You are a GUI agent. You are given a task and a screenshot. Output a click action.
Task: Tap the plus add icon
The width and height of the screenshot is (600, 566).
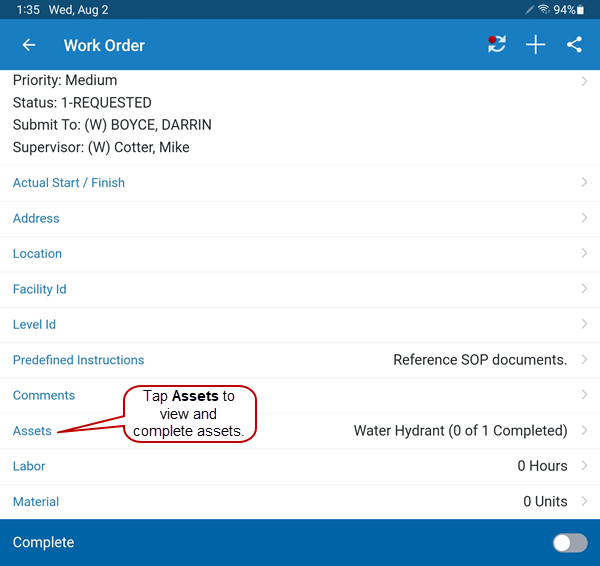click(536, 45)
